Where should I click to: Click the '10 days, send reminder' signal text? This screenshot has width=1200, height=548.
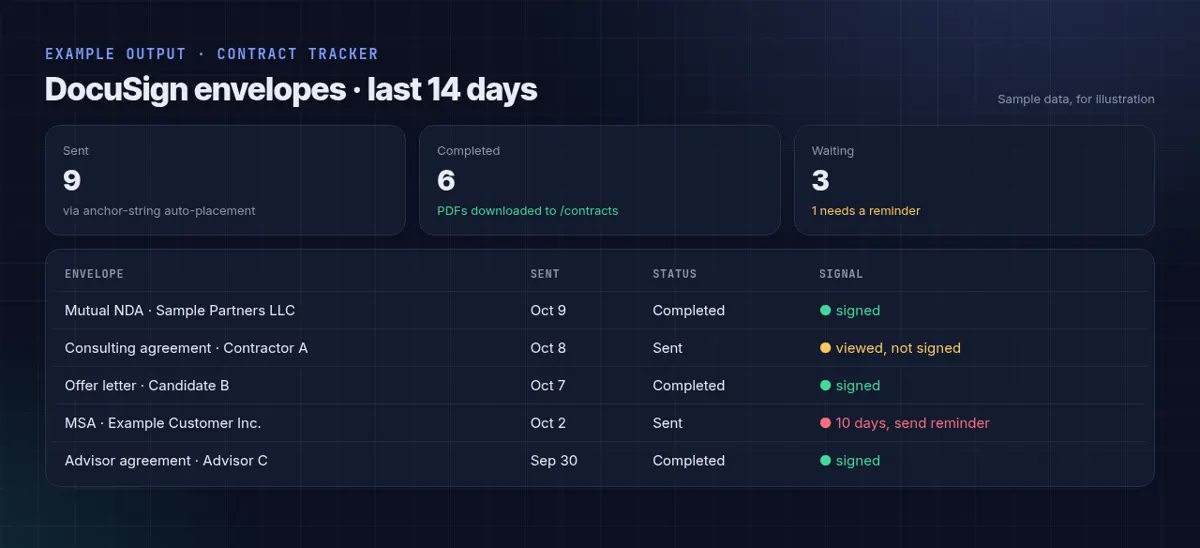click(x=913, y=423)
